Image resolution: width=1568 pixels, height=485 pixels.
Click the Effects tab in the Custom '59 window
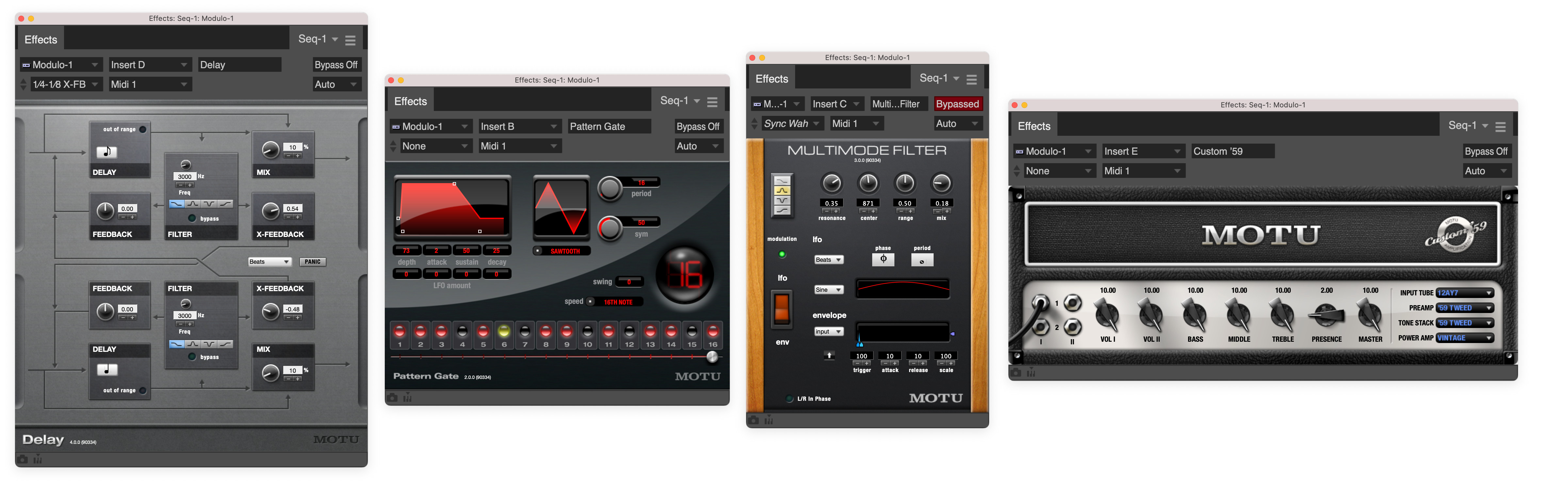[1034, 127]
